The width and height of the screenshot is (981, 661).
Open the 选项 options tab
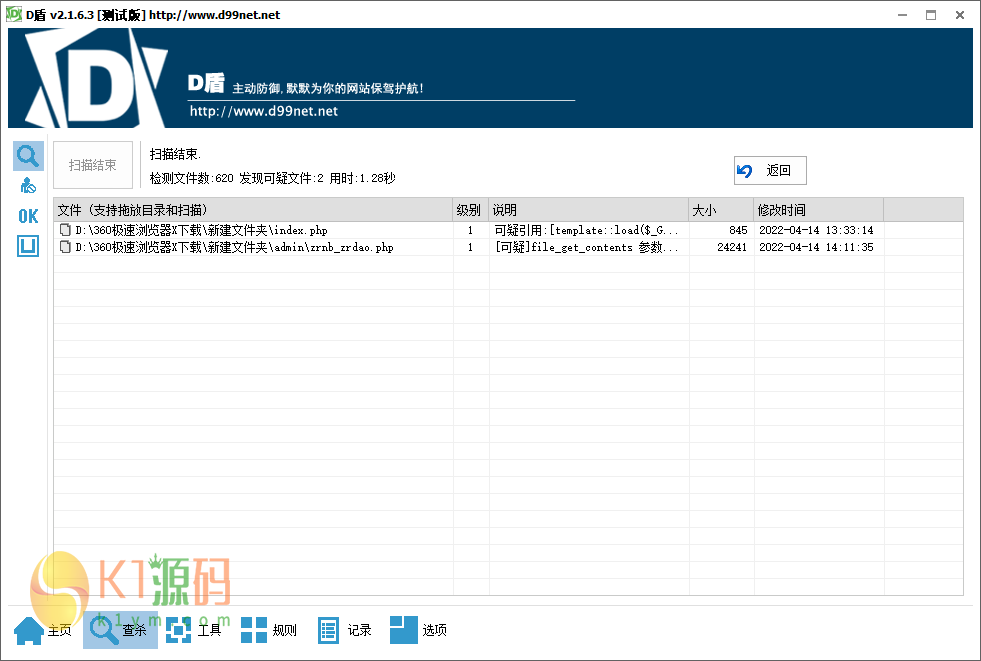point(419,630)
